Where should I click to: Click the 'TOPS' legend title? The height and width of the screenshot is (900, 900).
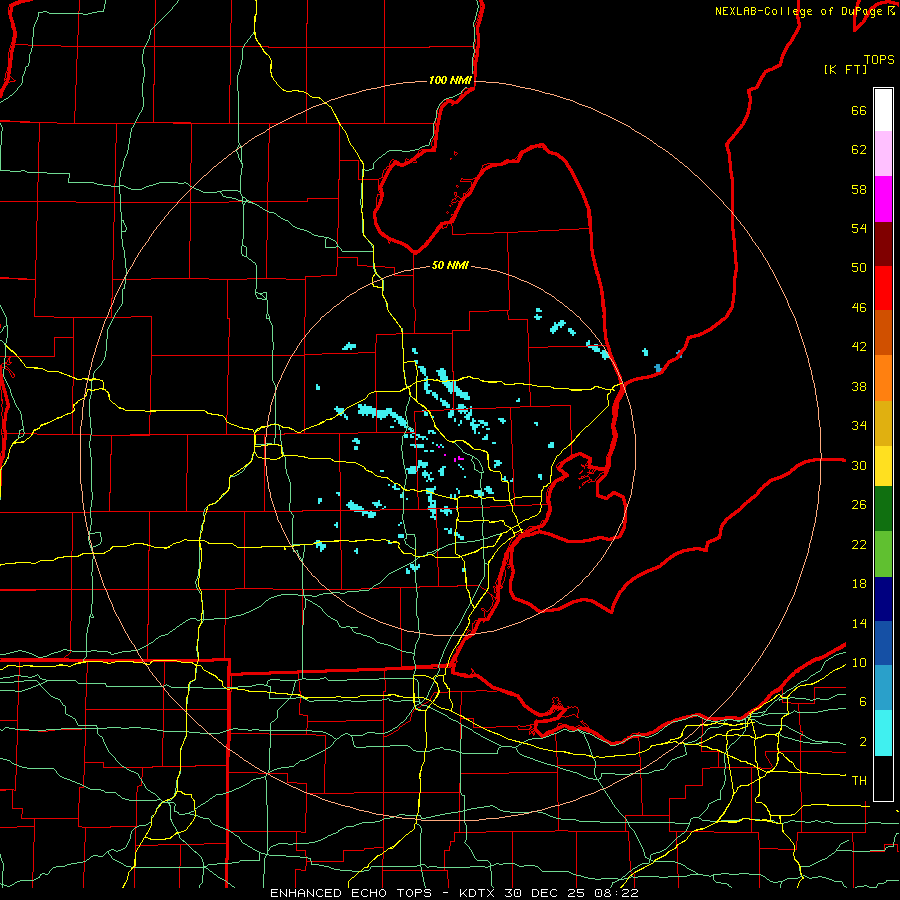pos(879,59)
